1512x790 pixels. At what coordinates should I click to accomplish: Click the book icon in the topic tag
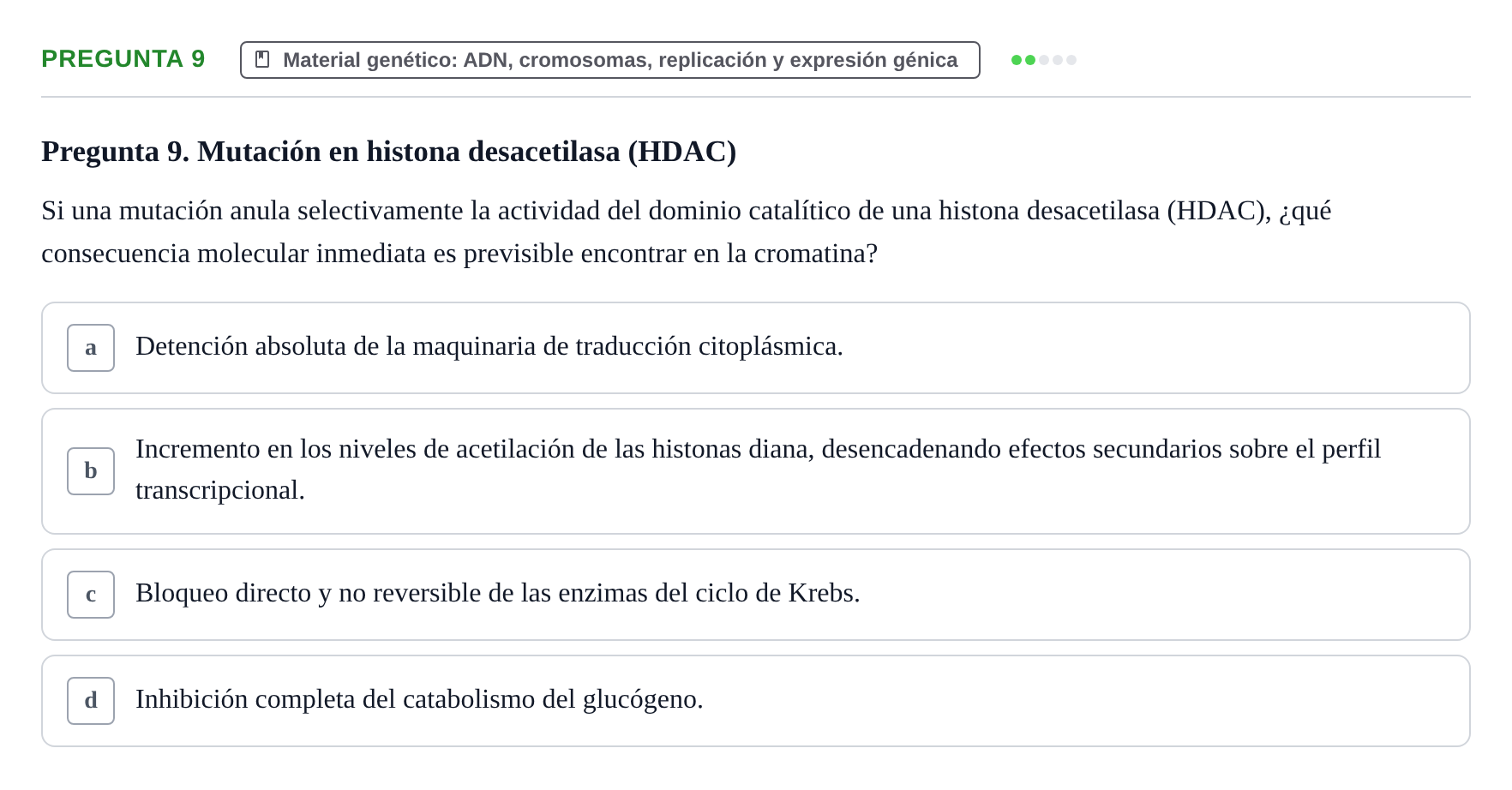click(x=262, y=60)
